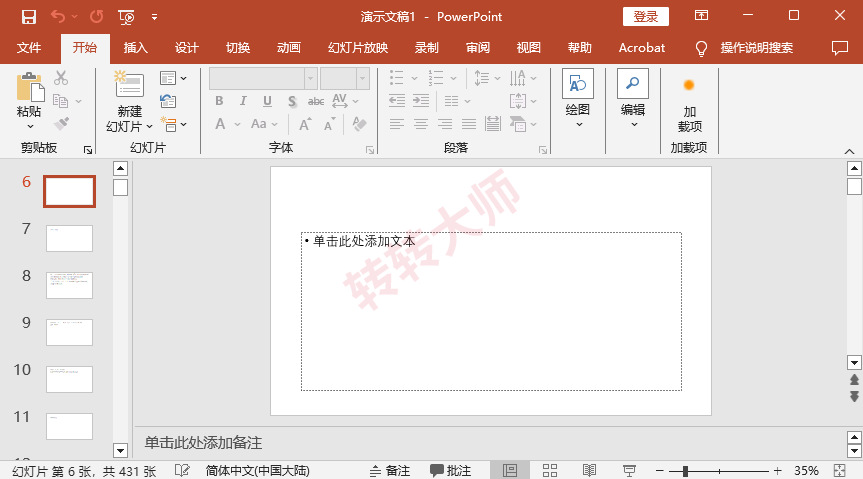Increase font size icon
The height and width of the screenshot is (479, 863).
pos(305,124)
